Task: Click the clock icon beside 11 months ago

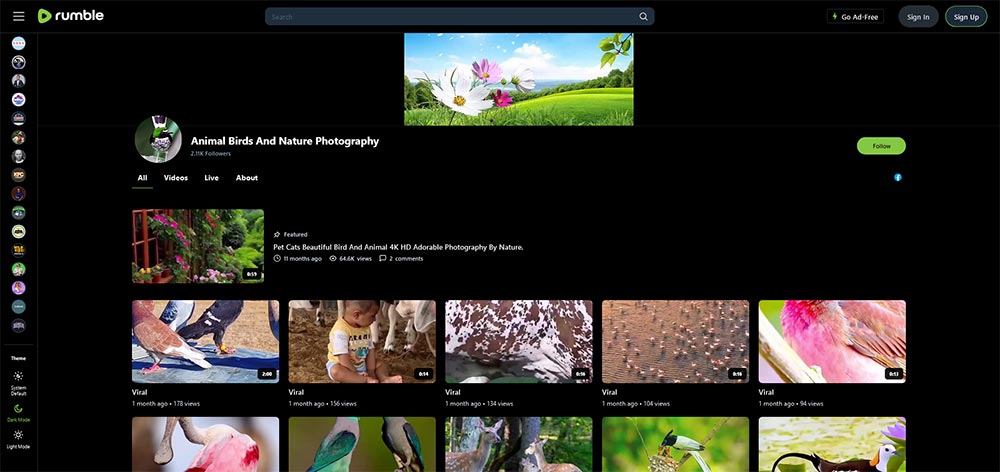Action: pos(277,258)
